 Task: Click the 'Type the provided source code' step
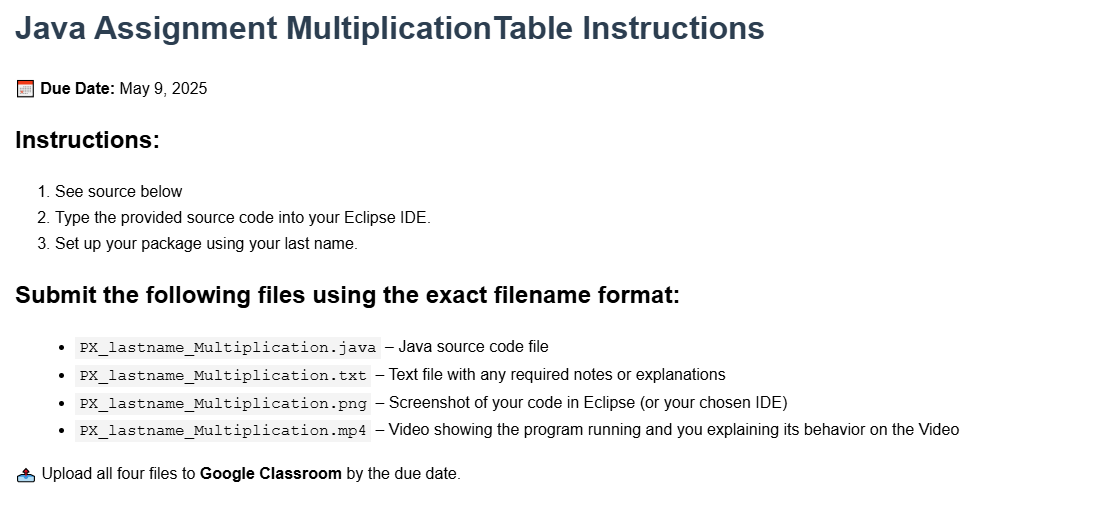click(x=242, y=217)
